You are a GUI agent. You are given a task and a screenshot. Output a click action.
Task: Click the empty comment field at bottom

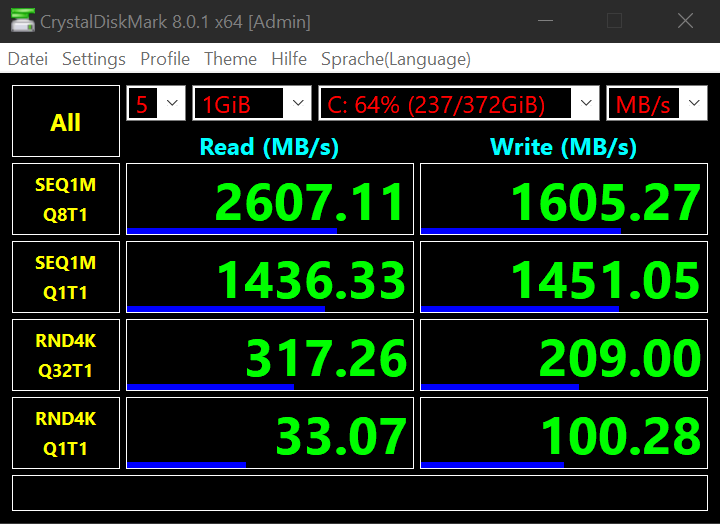(x=360, y=493)
